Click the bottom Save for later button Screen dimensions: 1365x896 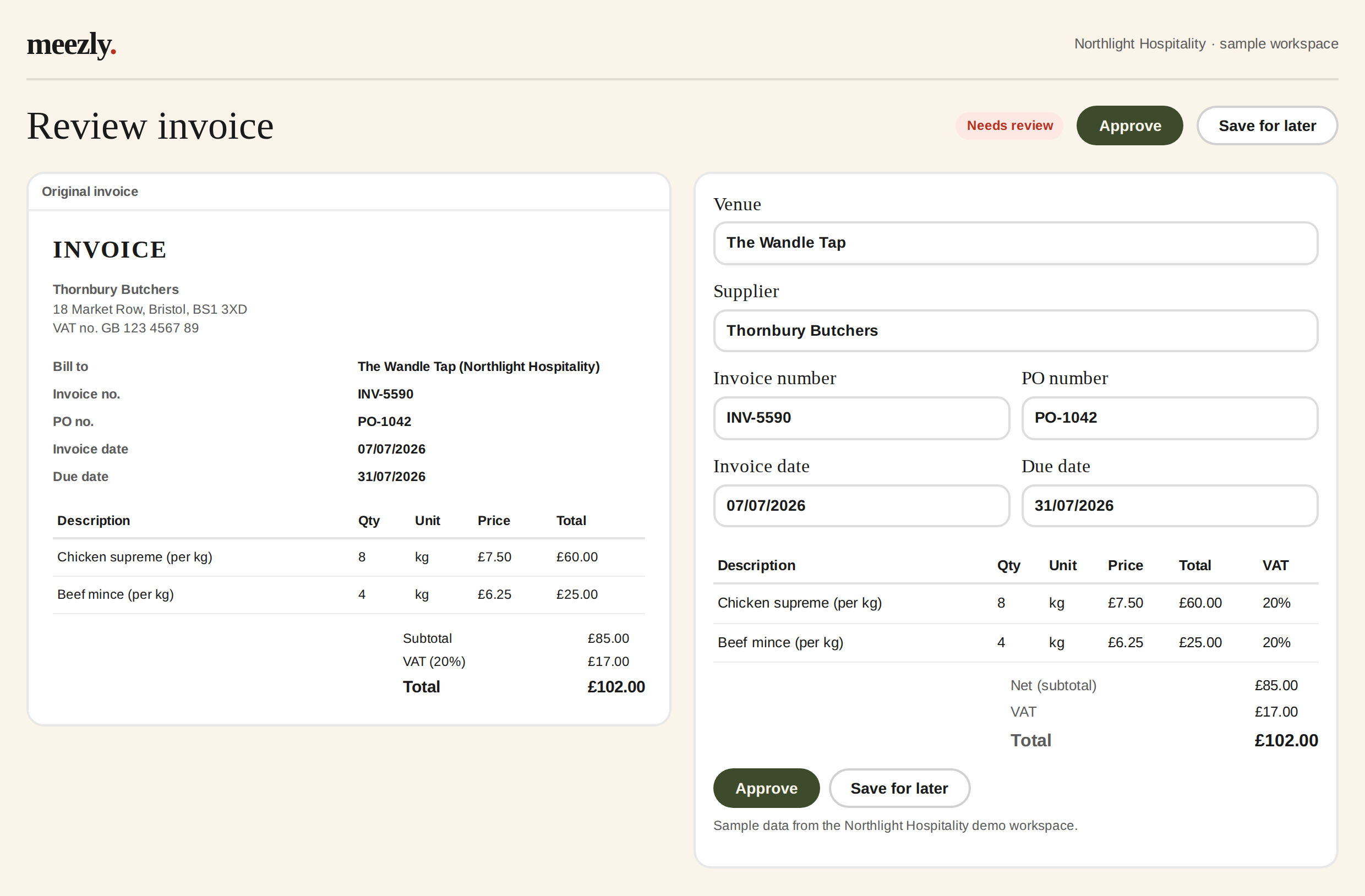[x=899, y=788]
